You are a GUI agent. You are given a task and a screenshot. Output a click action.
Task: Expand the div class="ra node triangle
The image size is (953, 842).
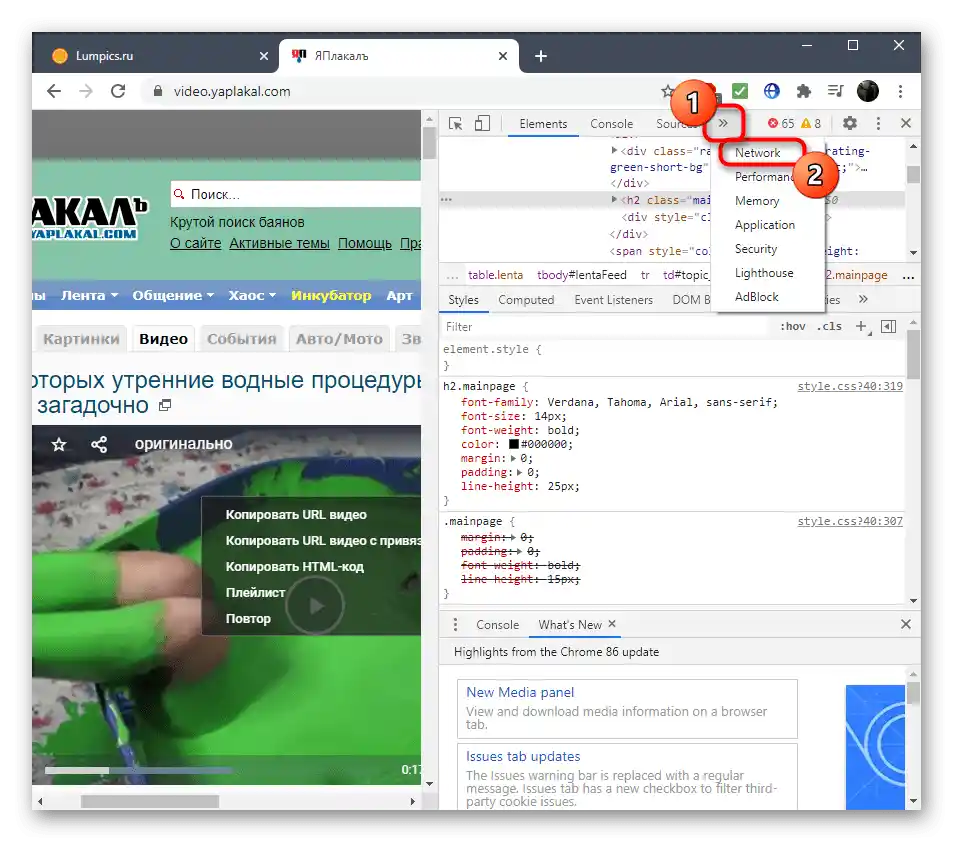point(614,150)
